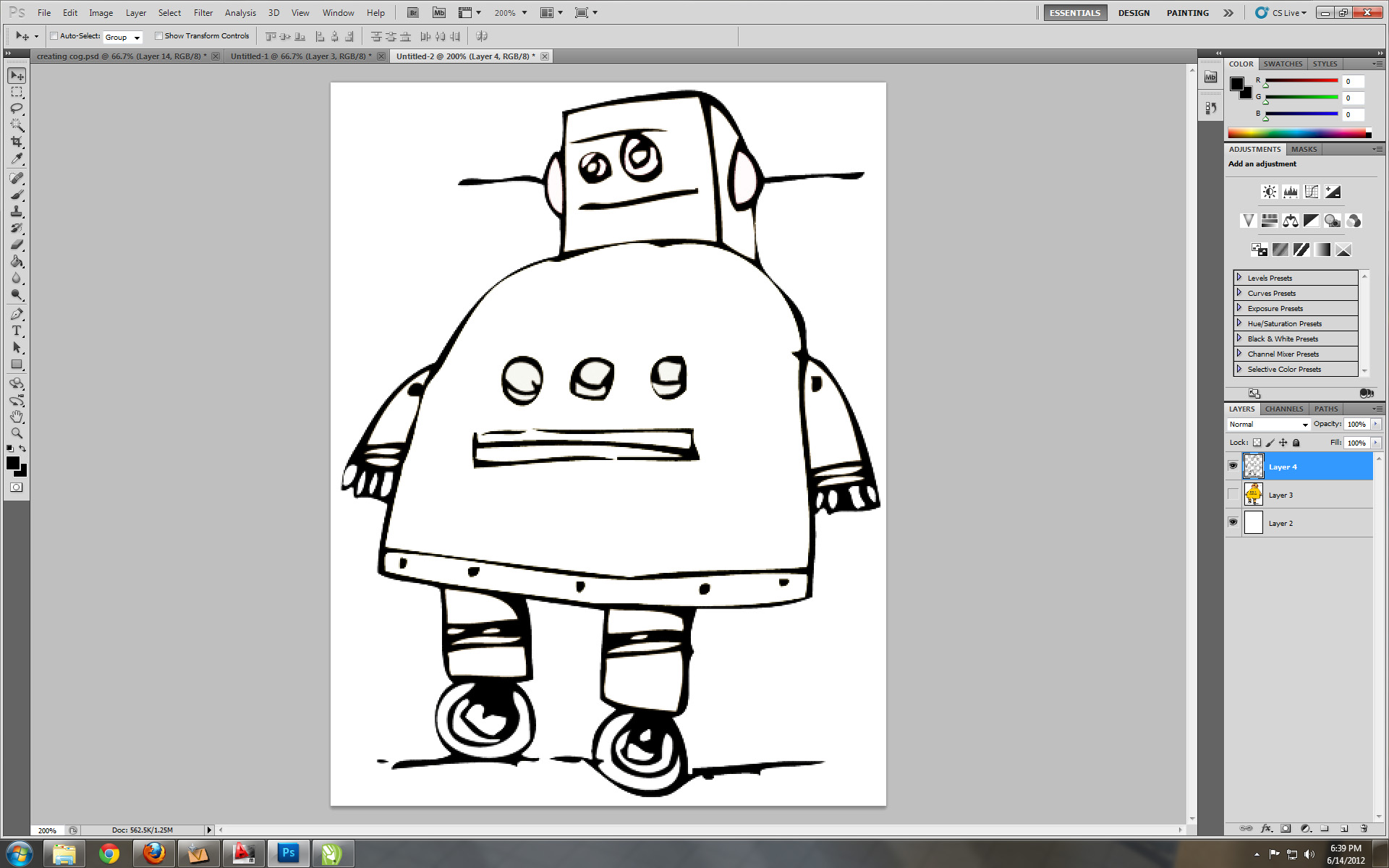Select the Zoom tool
Image resolution: width=1389 pixels, height=868 pixels.
(17, 433)
